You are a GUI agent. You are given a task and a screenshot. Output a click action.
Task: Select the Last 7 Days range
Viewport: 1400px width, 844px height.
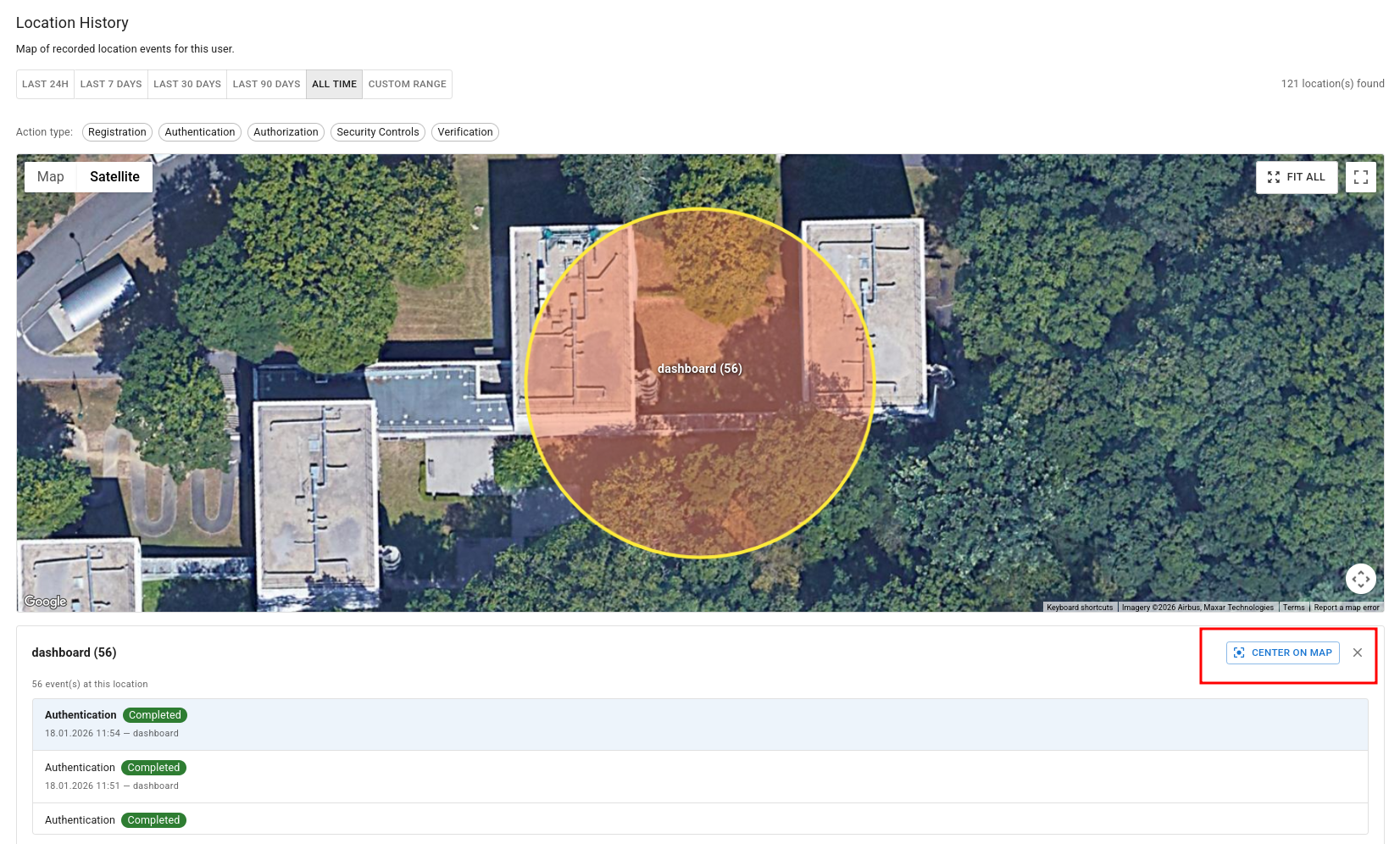[x=111, y=85]
